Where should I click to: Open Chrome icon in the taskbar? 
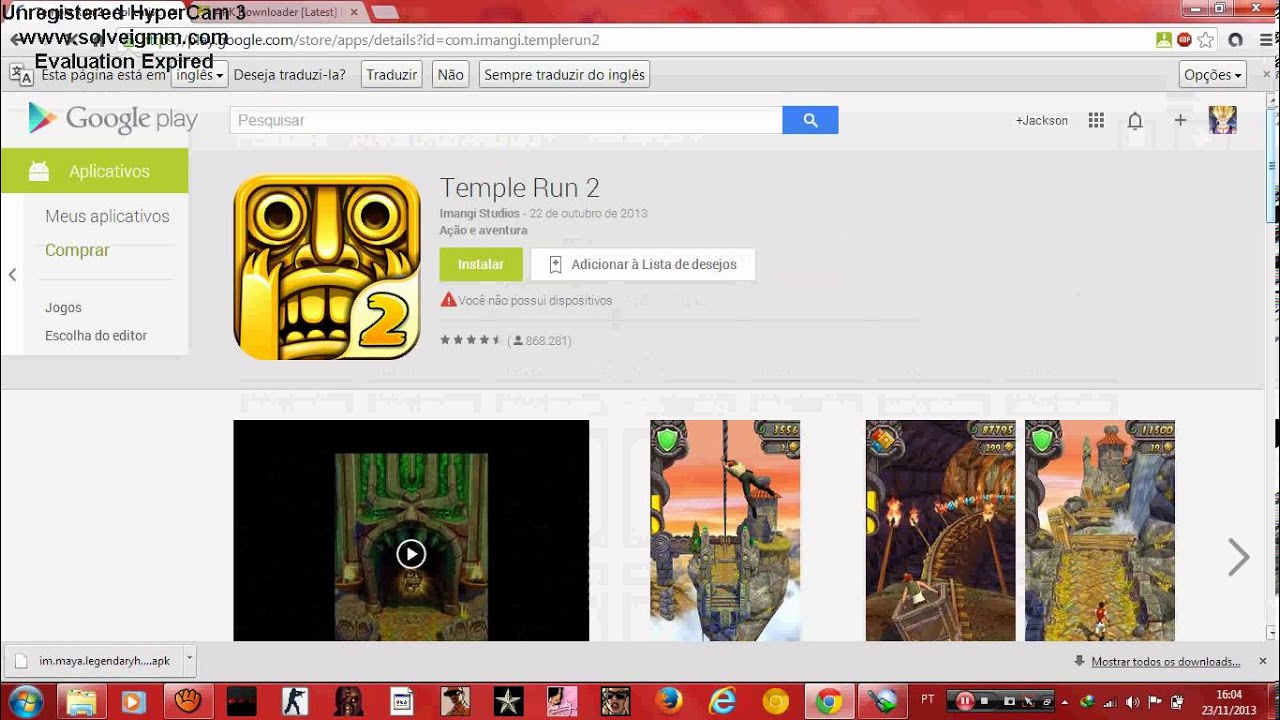(x=828, y=702)
